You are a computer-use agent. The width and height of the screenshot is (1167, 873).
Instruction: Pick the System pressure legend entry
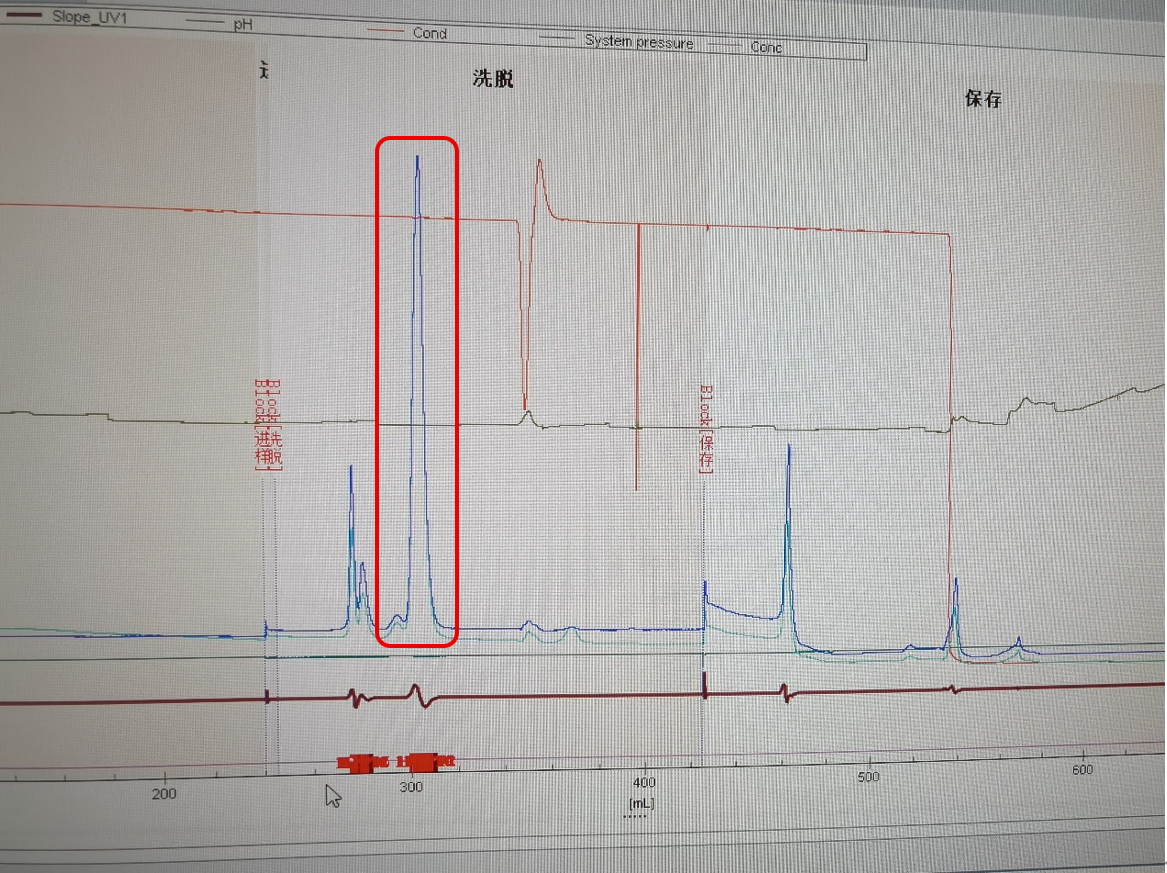[x=638, y=41]
